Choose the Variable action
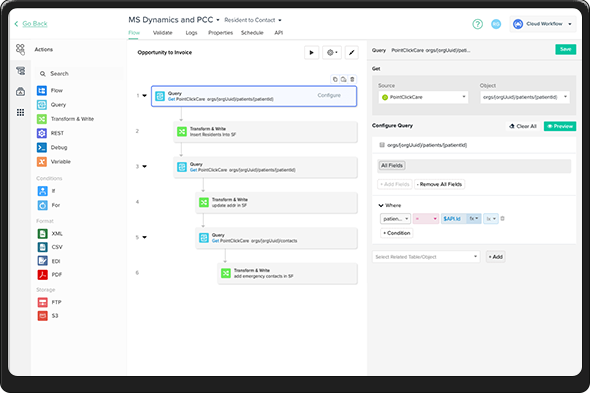 [54, 161]
